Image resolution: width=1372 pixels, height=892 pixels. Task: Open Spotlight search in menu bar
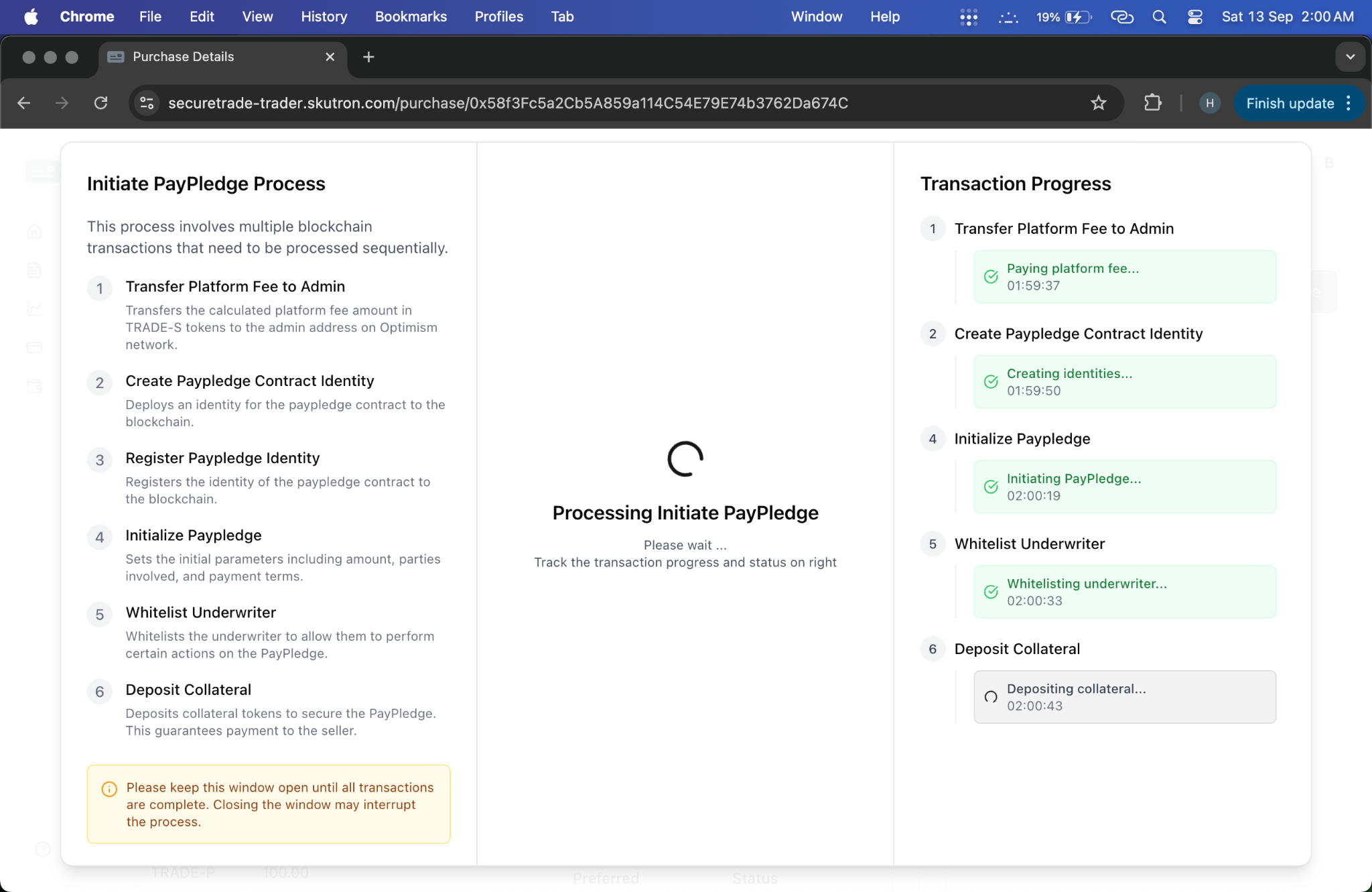point(1159,17)
